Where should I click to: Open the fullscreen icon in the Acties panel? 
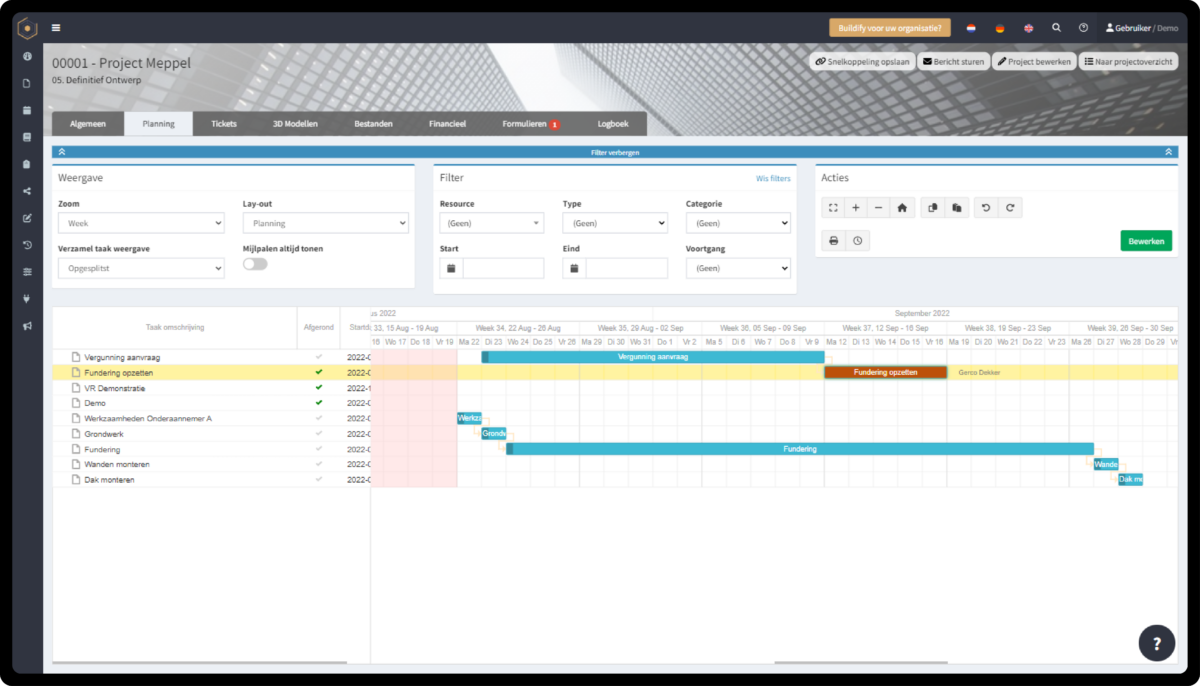tap(834, 207)
